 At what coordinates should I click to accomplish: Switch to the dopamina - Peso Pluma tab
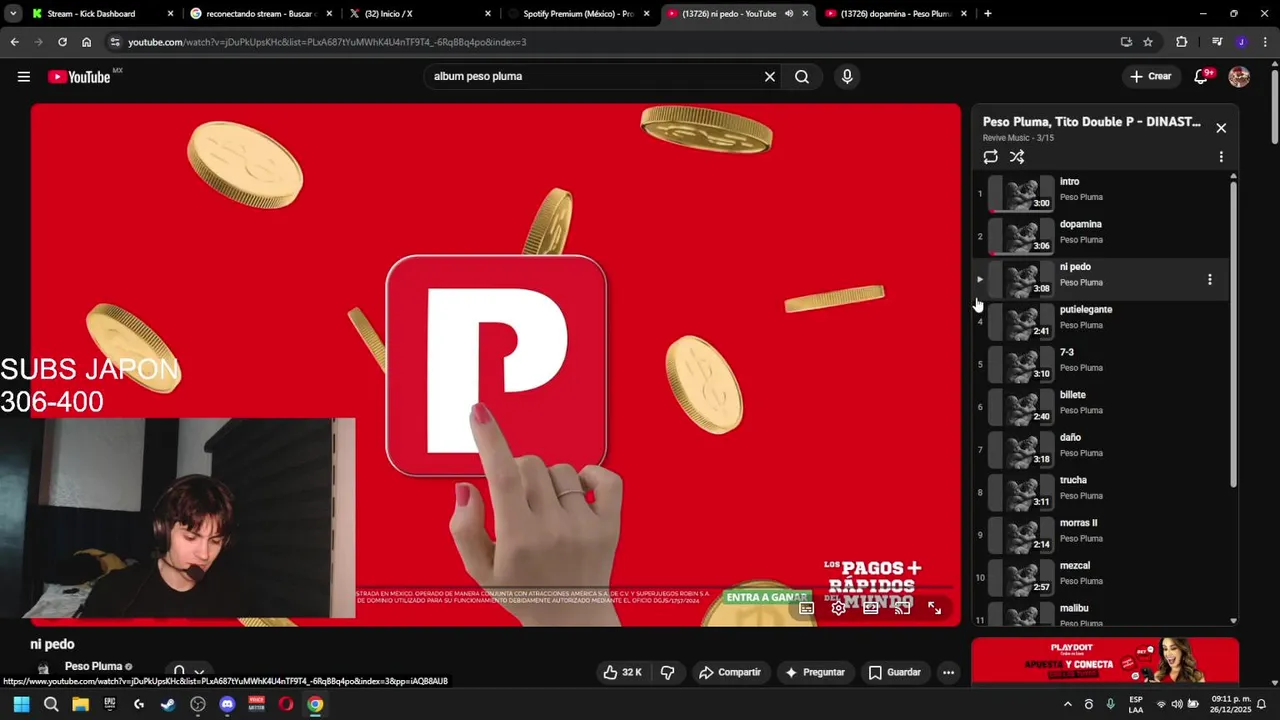point(895,14)
